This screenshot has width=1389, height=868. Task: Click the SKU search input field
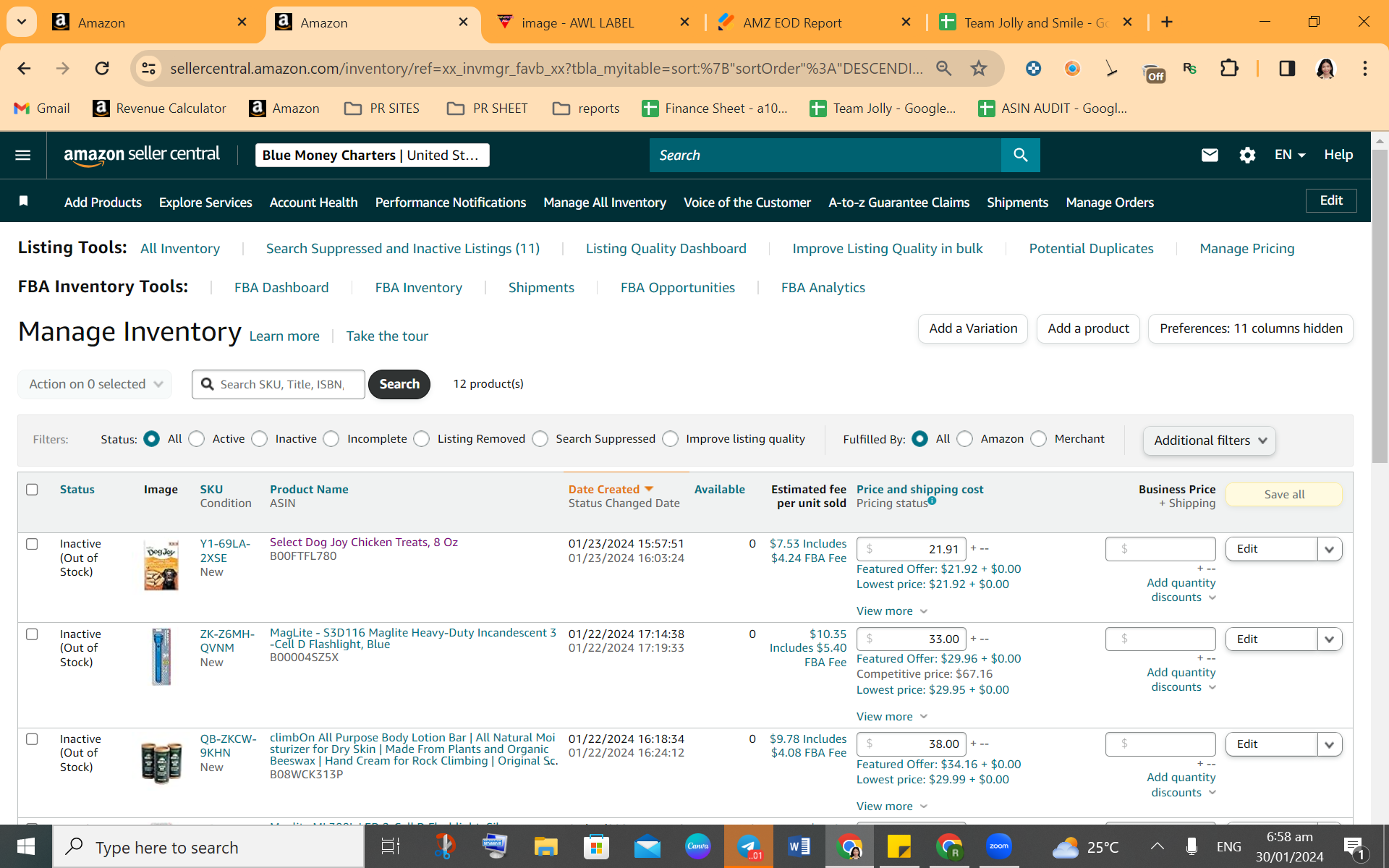click(279, 384)
